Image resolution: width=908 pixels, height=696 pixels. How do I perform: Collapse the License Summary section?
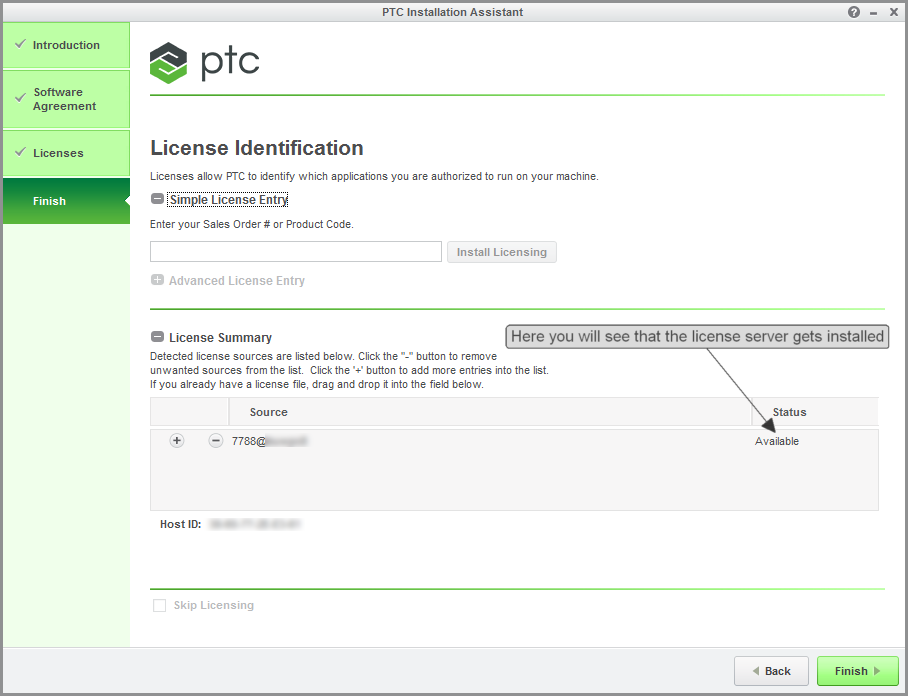157,336
